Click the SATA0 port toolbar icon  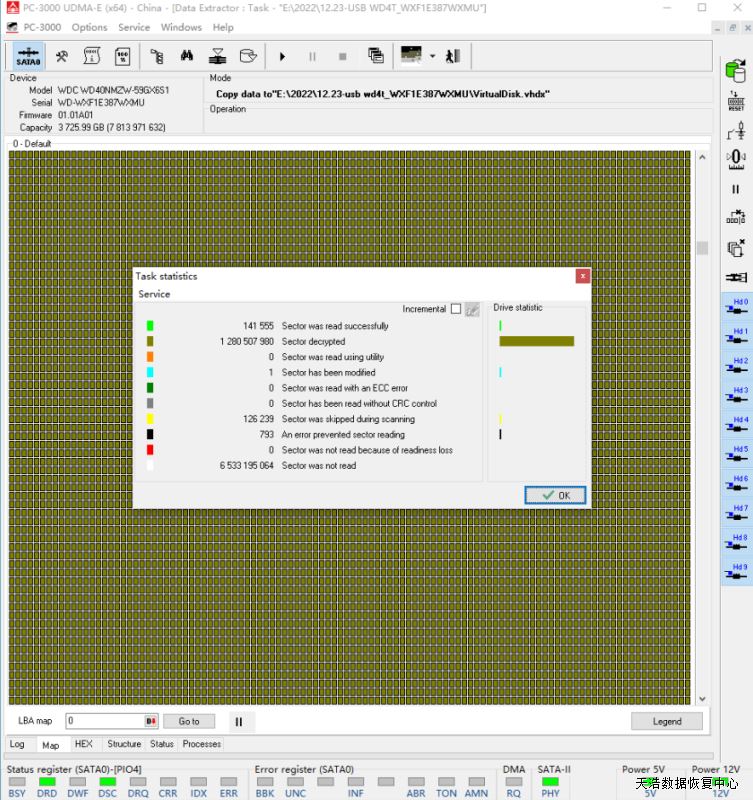pos(28,56)
